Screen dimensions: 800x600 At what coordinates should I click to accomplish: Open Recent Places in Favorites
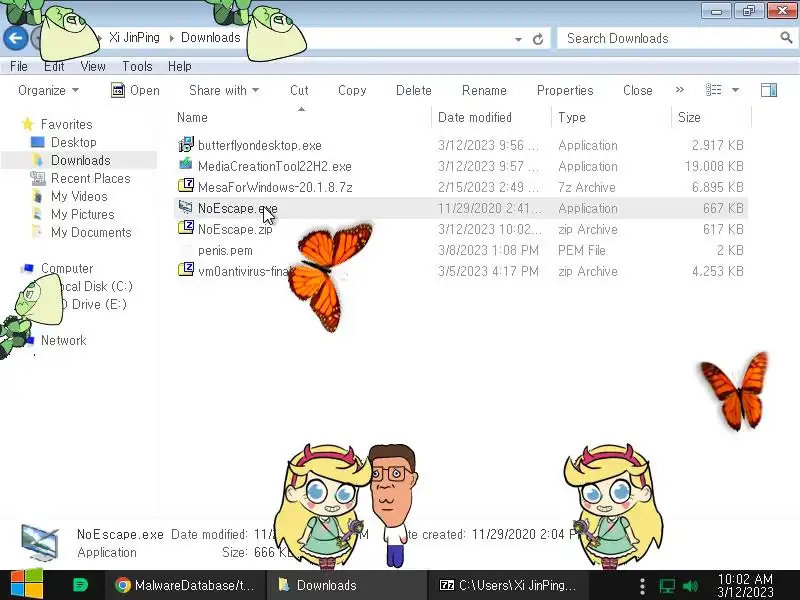[91, 179]
